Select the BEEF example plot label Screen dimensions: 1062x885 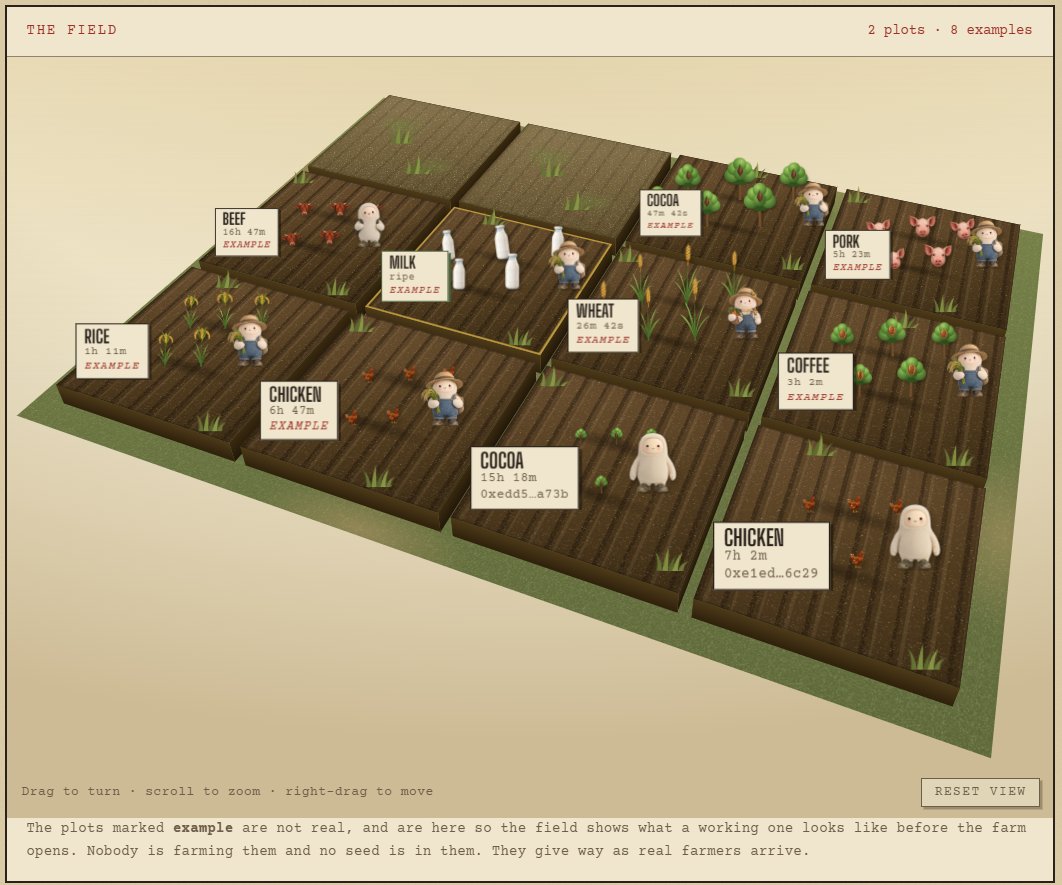coord(247,232)
